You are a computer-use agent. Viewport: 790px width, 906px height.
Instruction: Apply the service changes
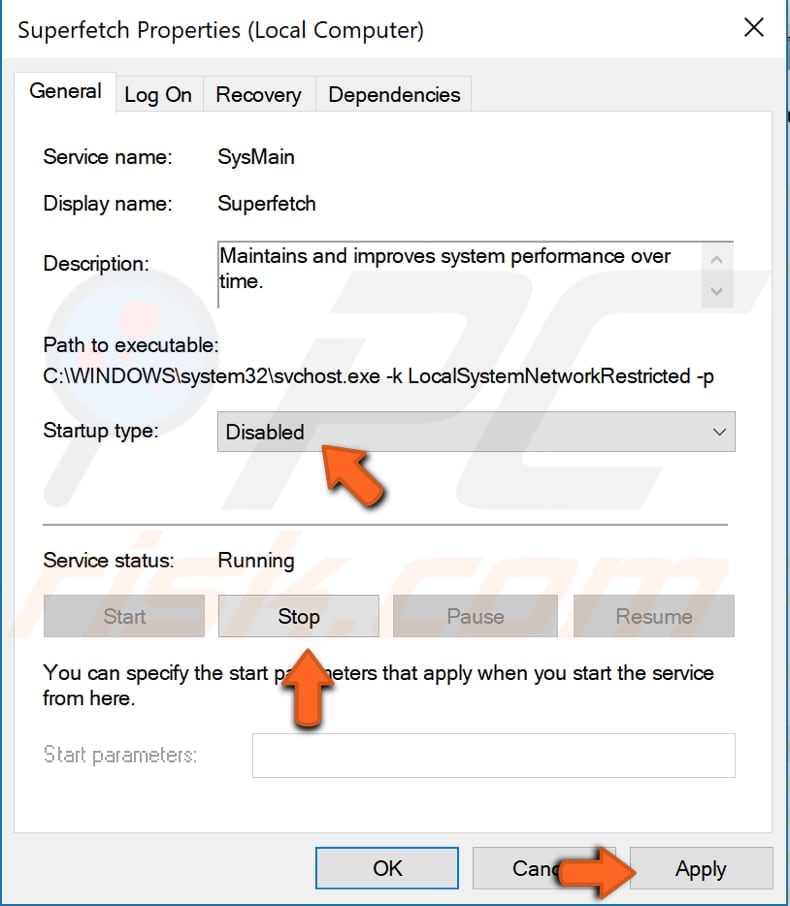click(x=700, y=868)
